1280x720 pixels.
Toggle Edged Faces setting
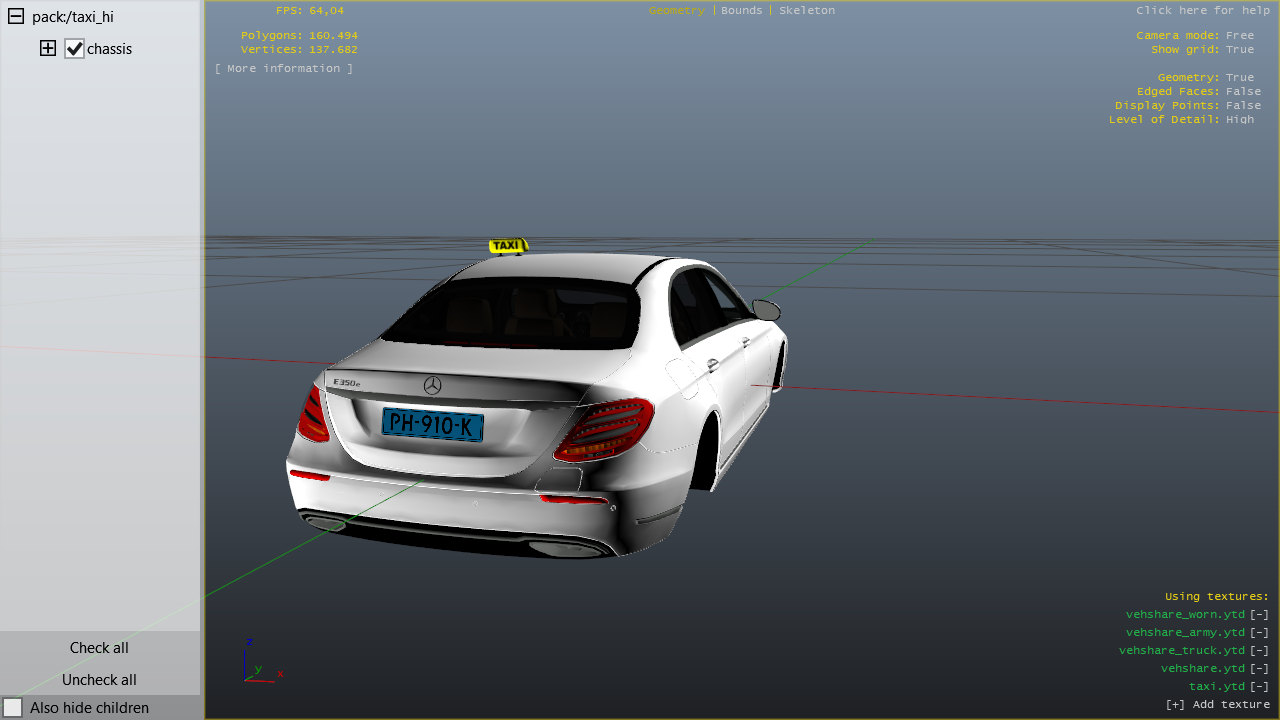coord(1243,92)
